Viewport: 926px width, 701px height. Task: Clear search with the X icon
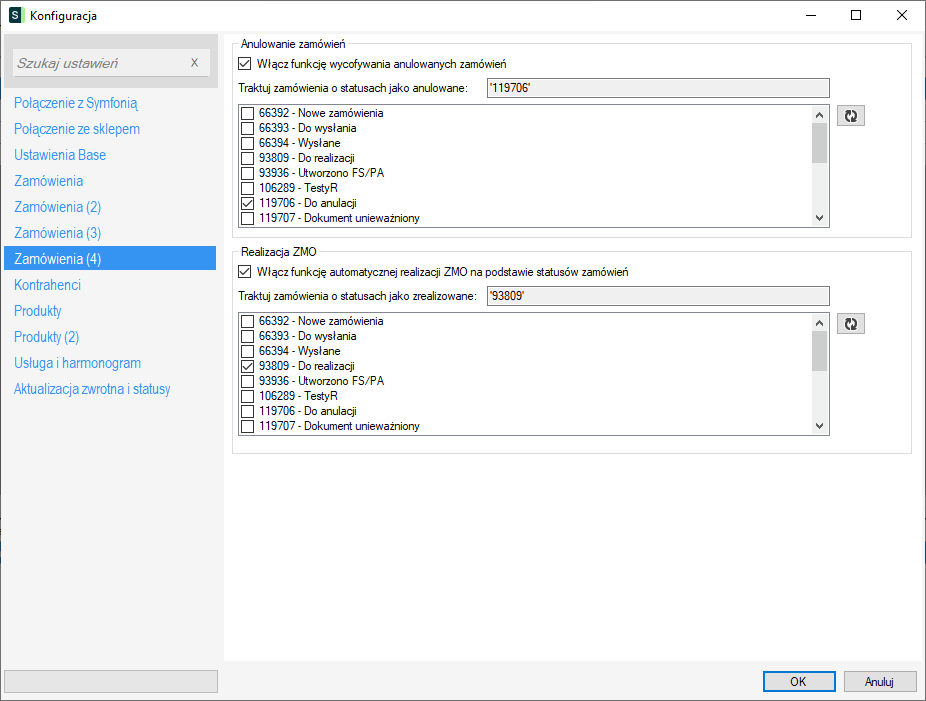click(x=195, y=63)
